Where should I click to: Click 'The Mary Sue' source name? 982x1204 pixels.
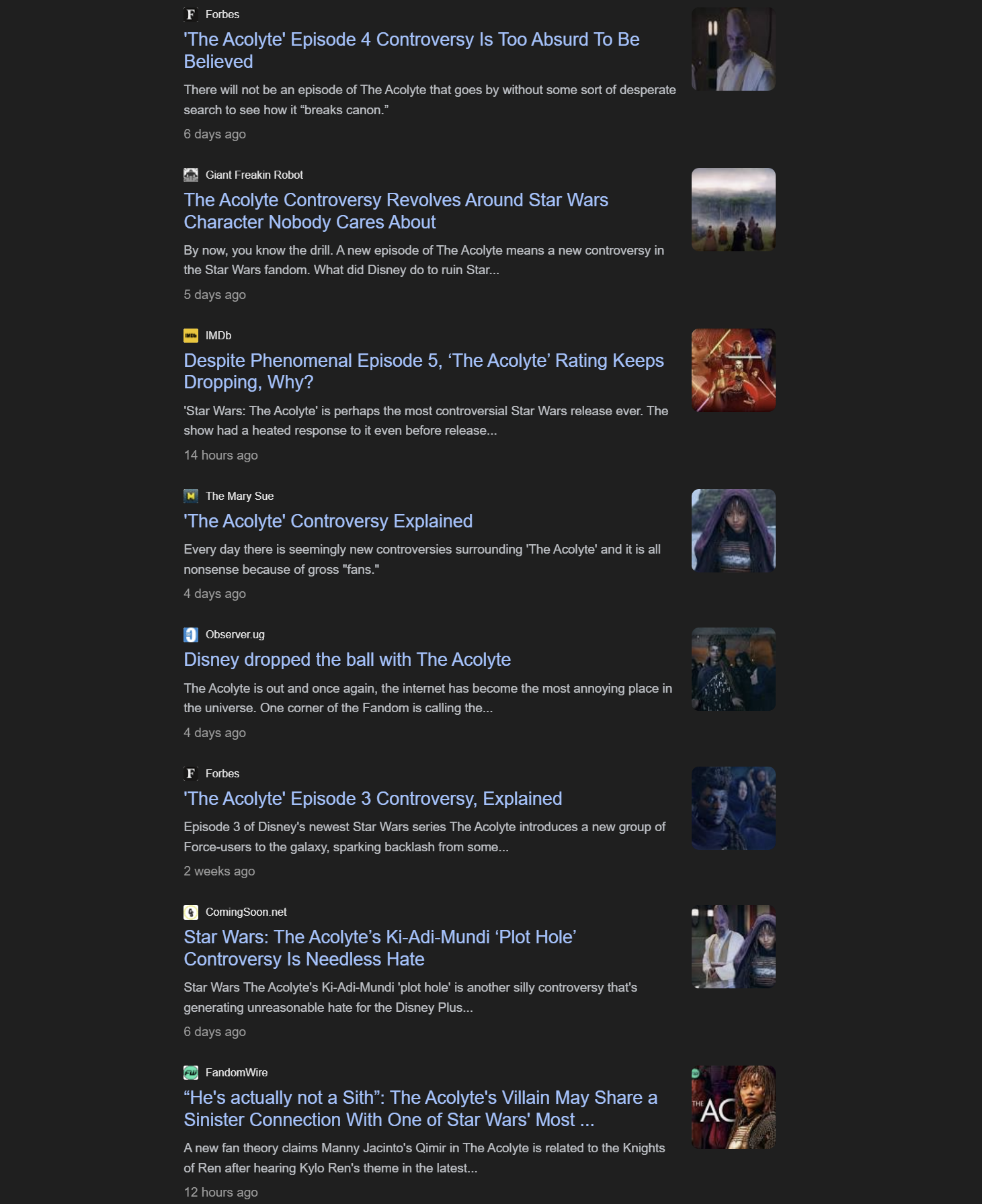coord(239,497)
